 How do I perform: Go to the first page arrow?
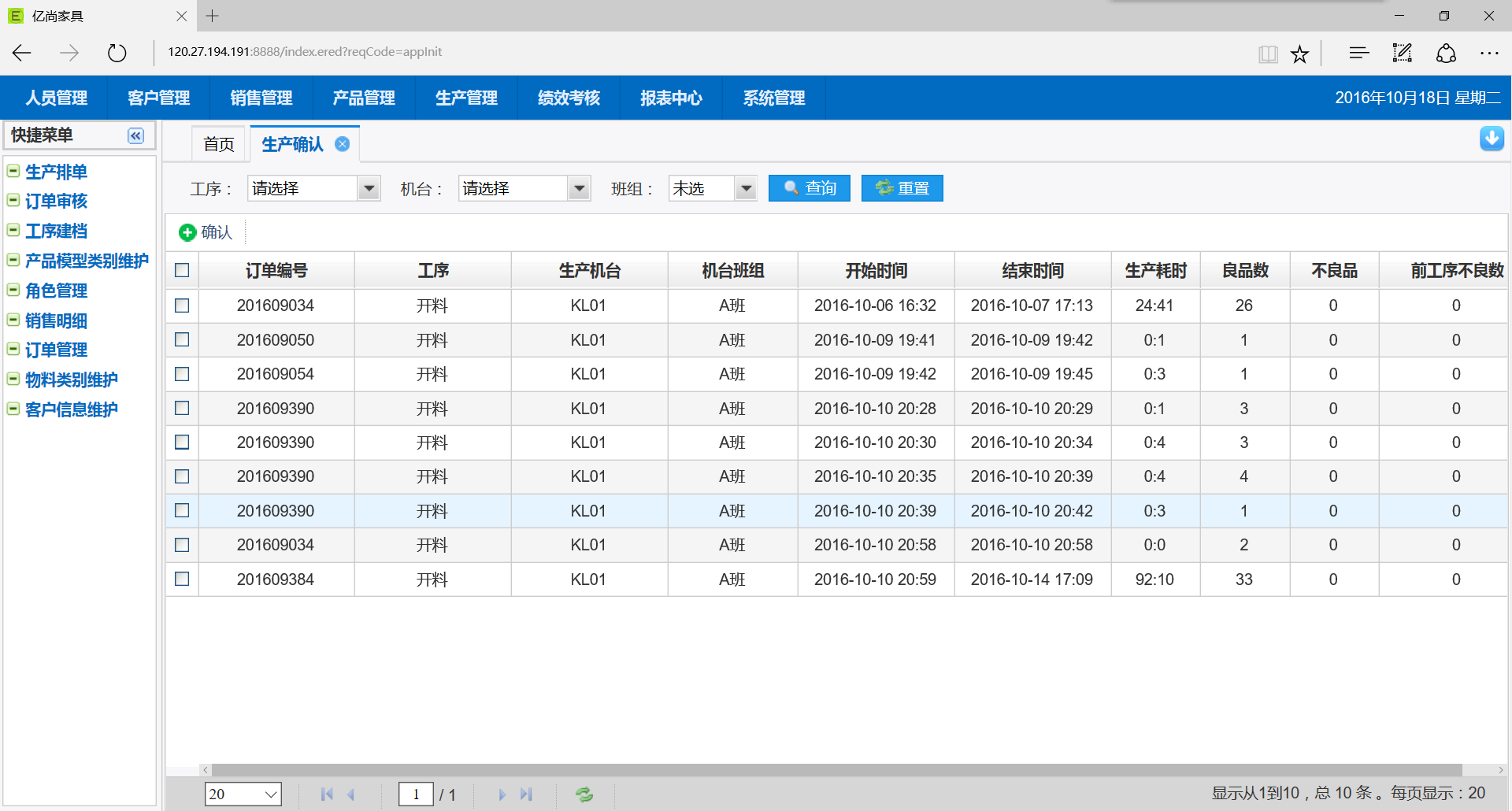pos(326,794)
